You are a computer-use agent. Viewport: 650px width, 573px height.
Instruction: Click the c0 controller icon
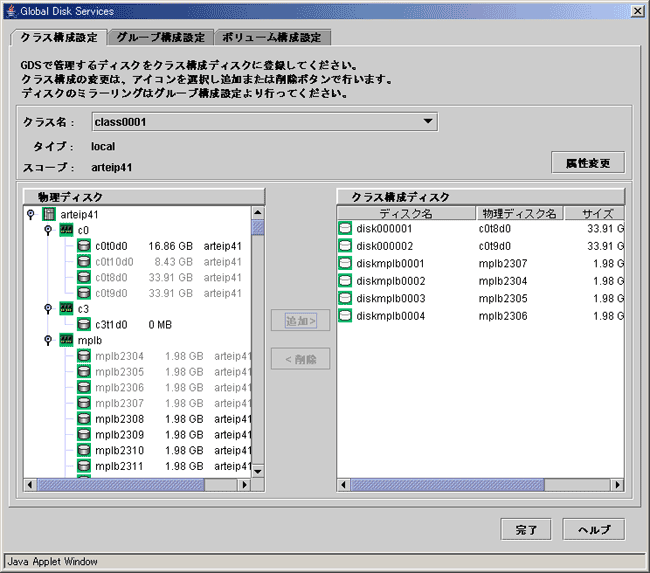click(66, 230)
